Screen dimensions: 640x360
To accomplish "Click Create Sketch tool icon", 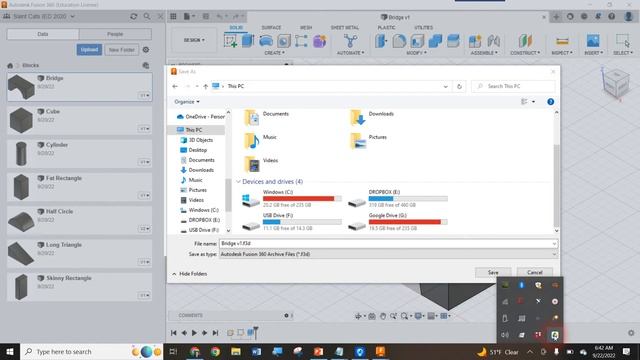I will tap(231, 41).
